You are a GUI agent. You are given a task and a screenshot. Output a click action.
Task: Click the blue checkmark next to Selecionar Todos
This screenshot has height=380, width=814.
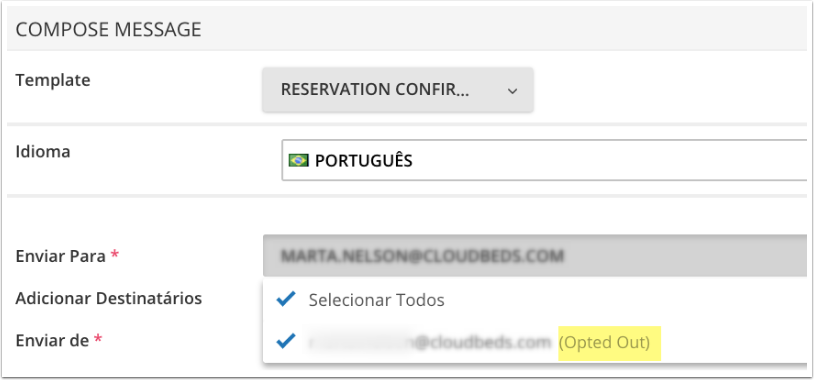pos(286,299)
